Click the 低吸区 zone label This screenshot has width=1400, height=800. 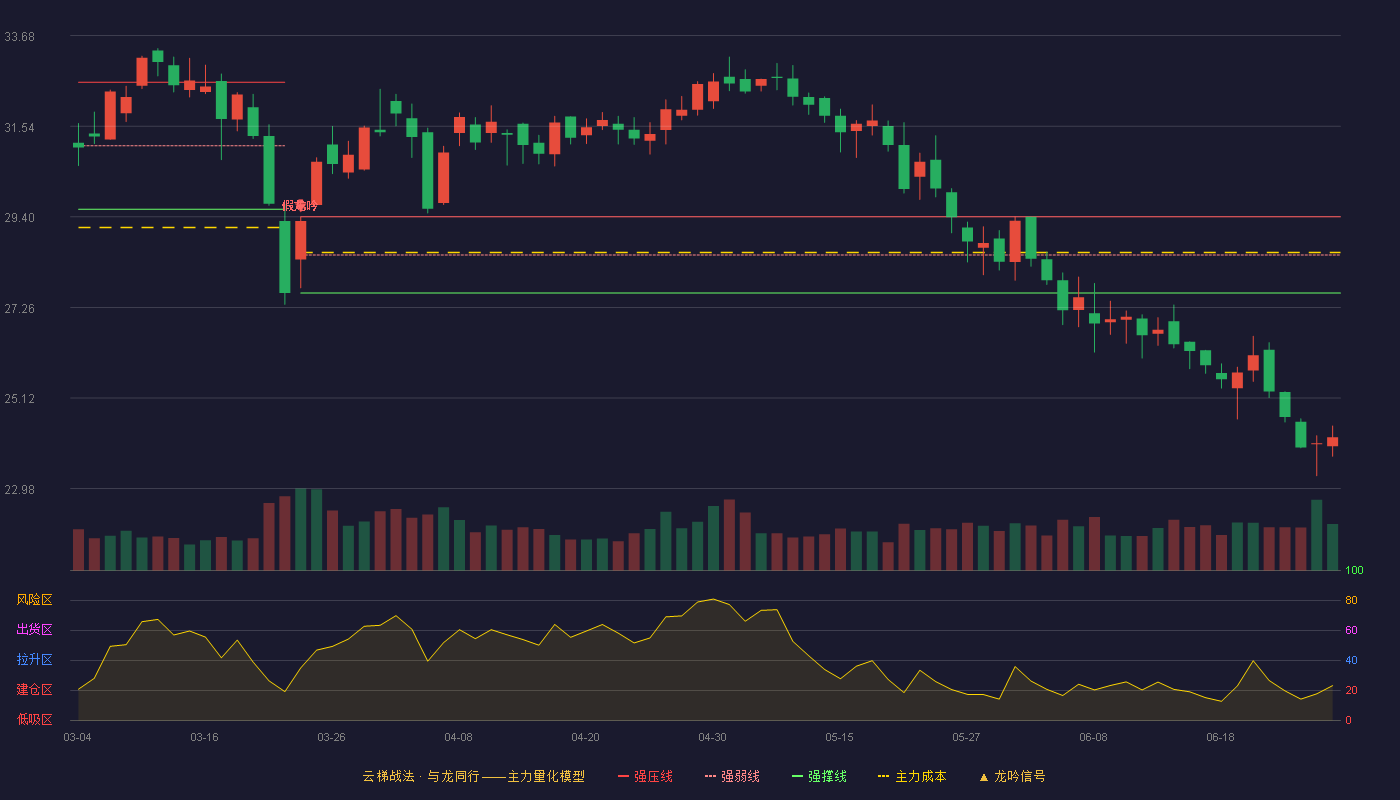pos(34,720)
